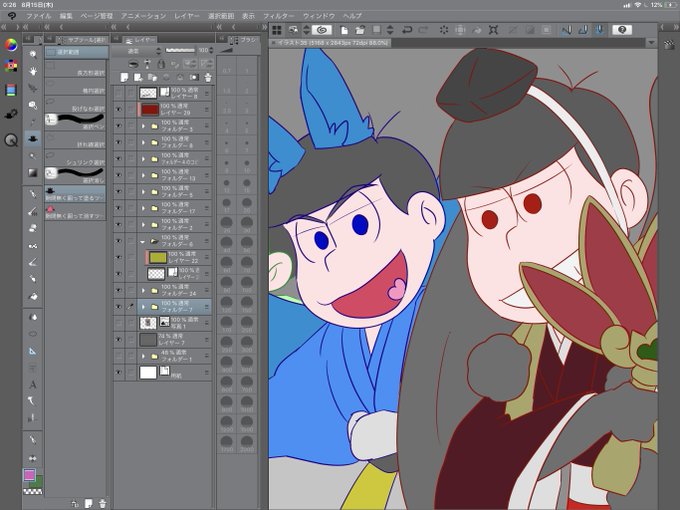The width and height of the screenshot is (680, 510).
Task: Hide フォルダー 13 with its eye icon
Action: click(119, 175)
